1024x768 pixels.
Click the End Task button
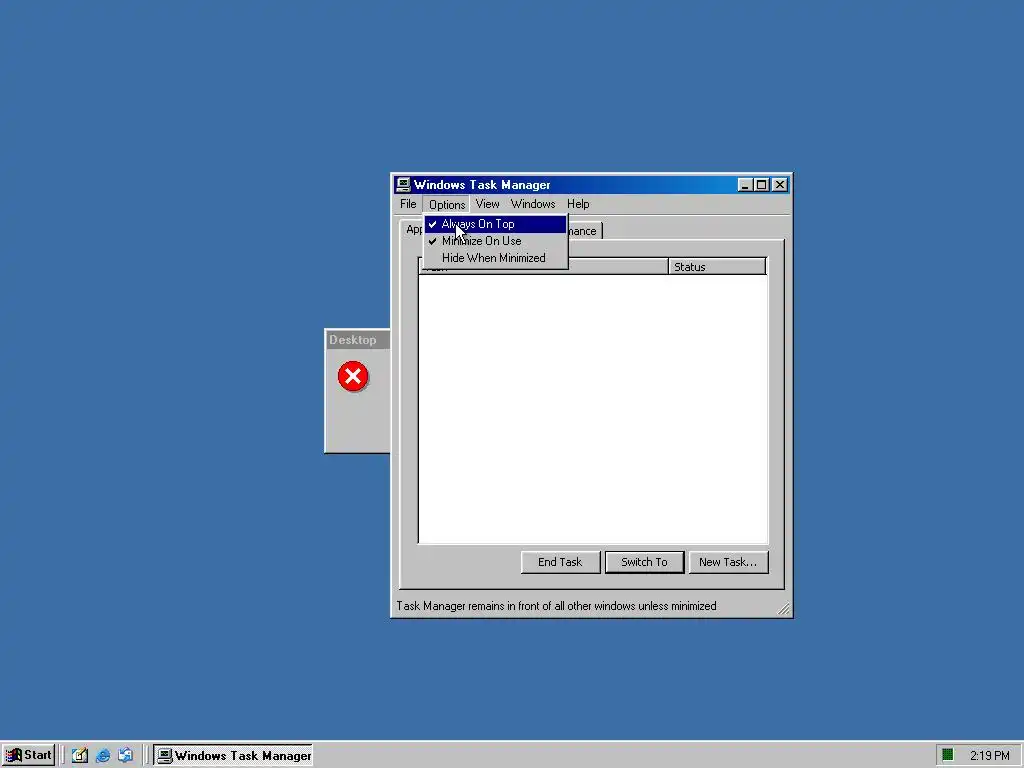(x=560, y=562)
